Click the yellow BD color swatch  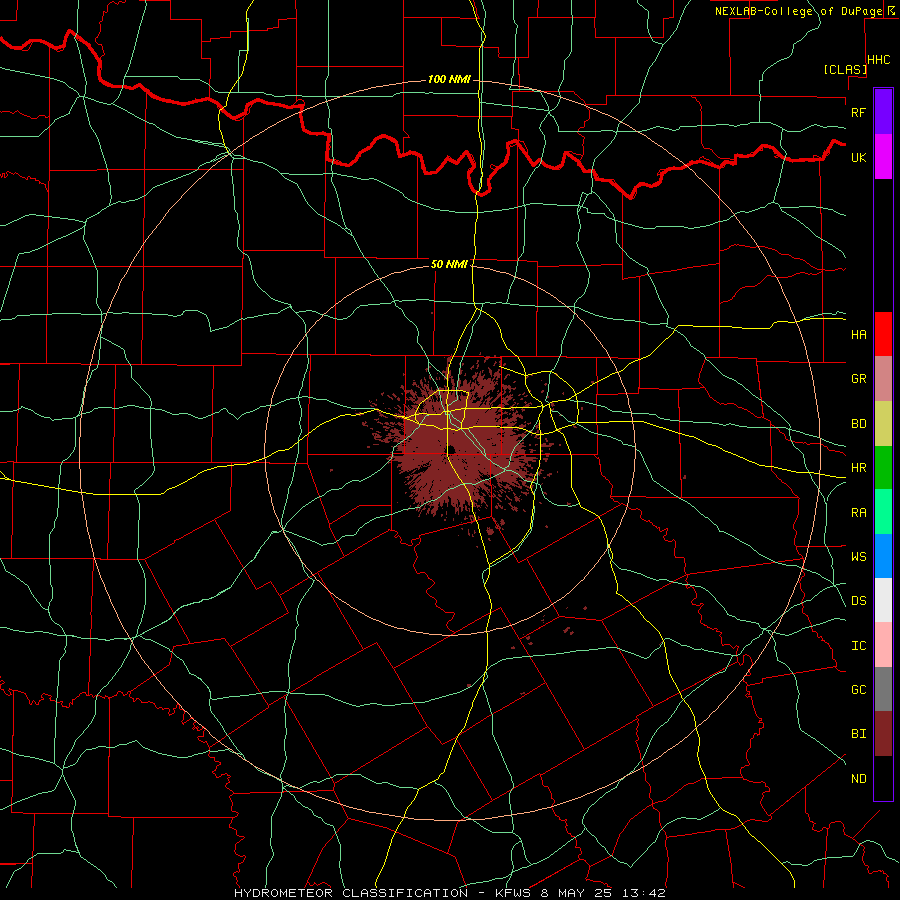click(x=883, y=424)
